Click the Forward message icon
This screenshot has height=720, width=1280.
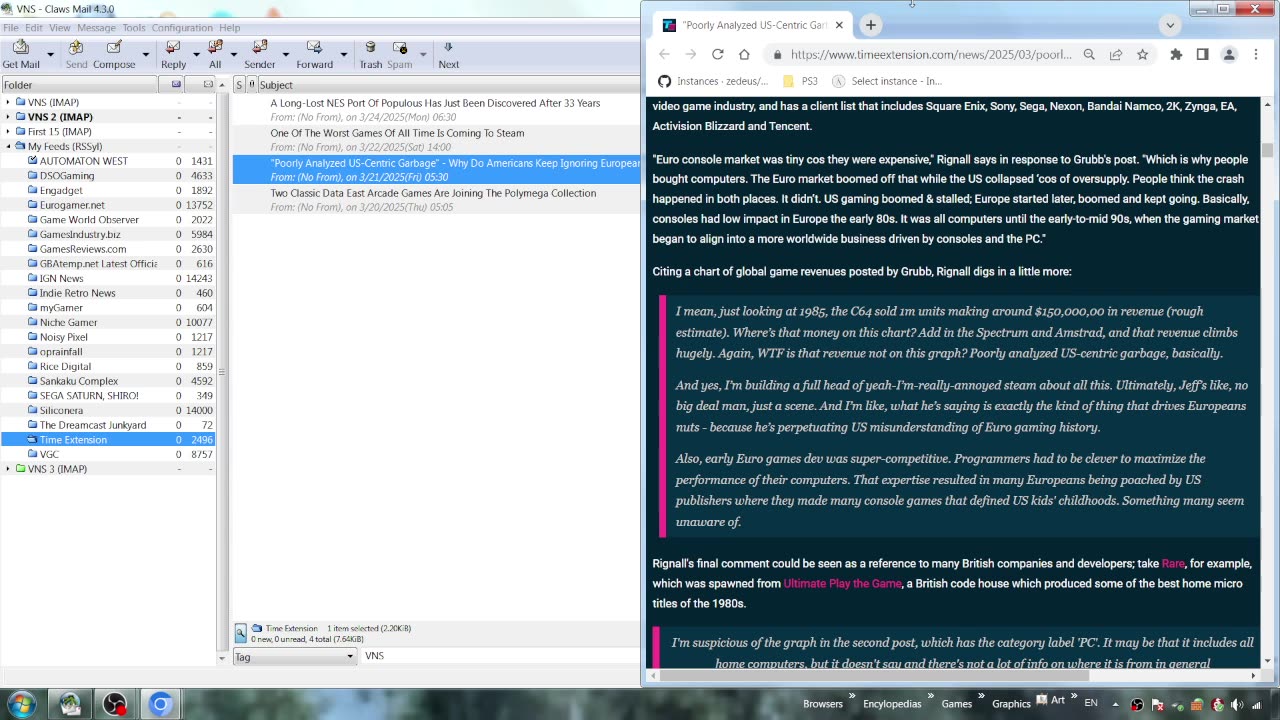(x=314, y=47)
